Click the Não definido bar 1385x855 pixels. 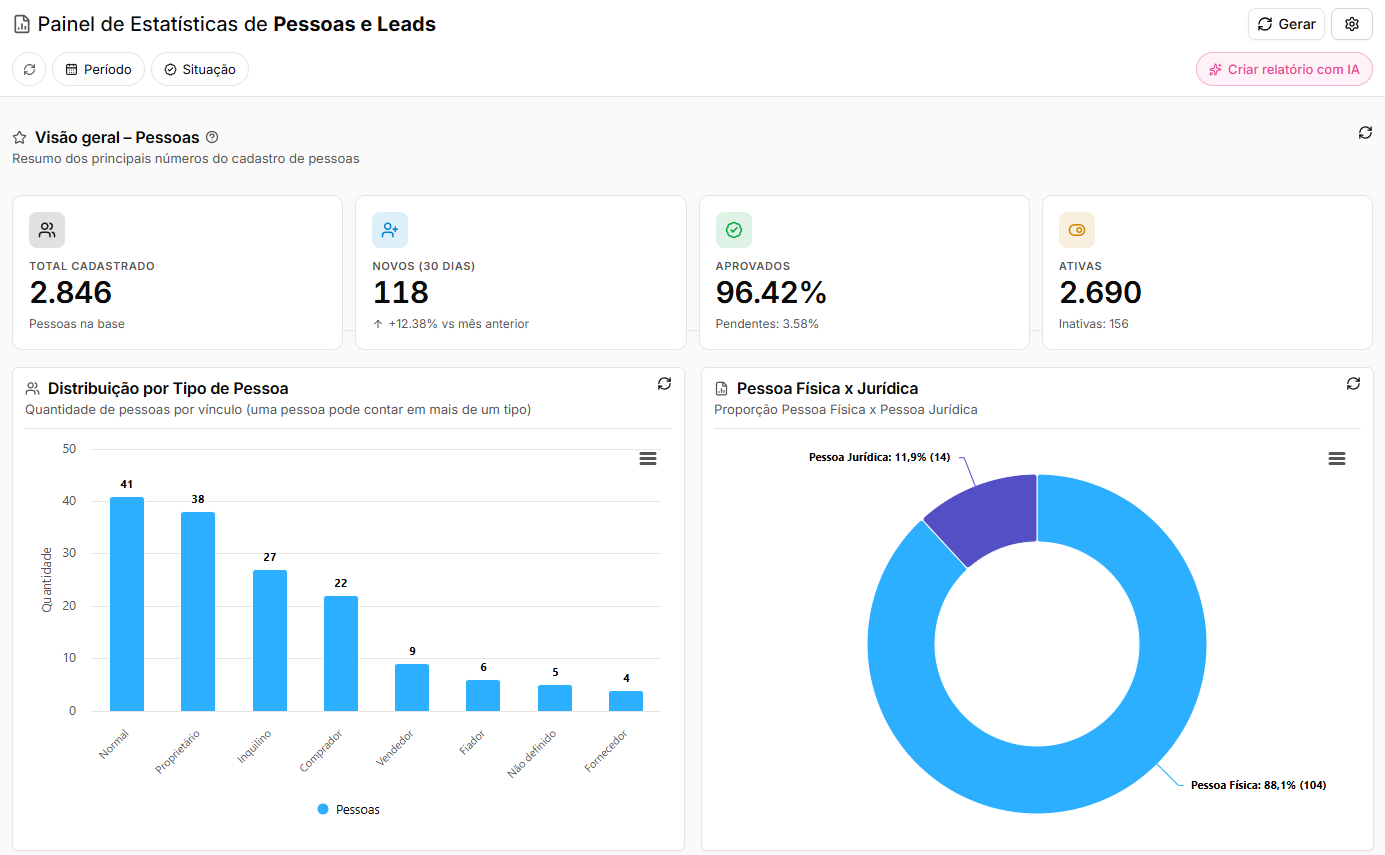[x=555, y=698]
